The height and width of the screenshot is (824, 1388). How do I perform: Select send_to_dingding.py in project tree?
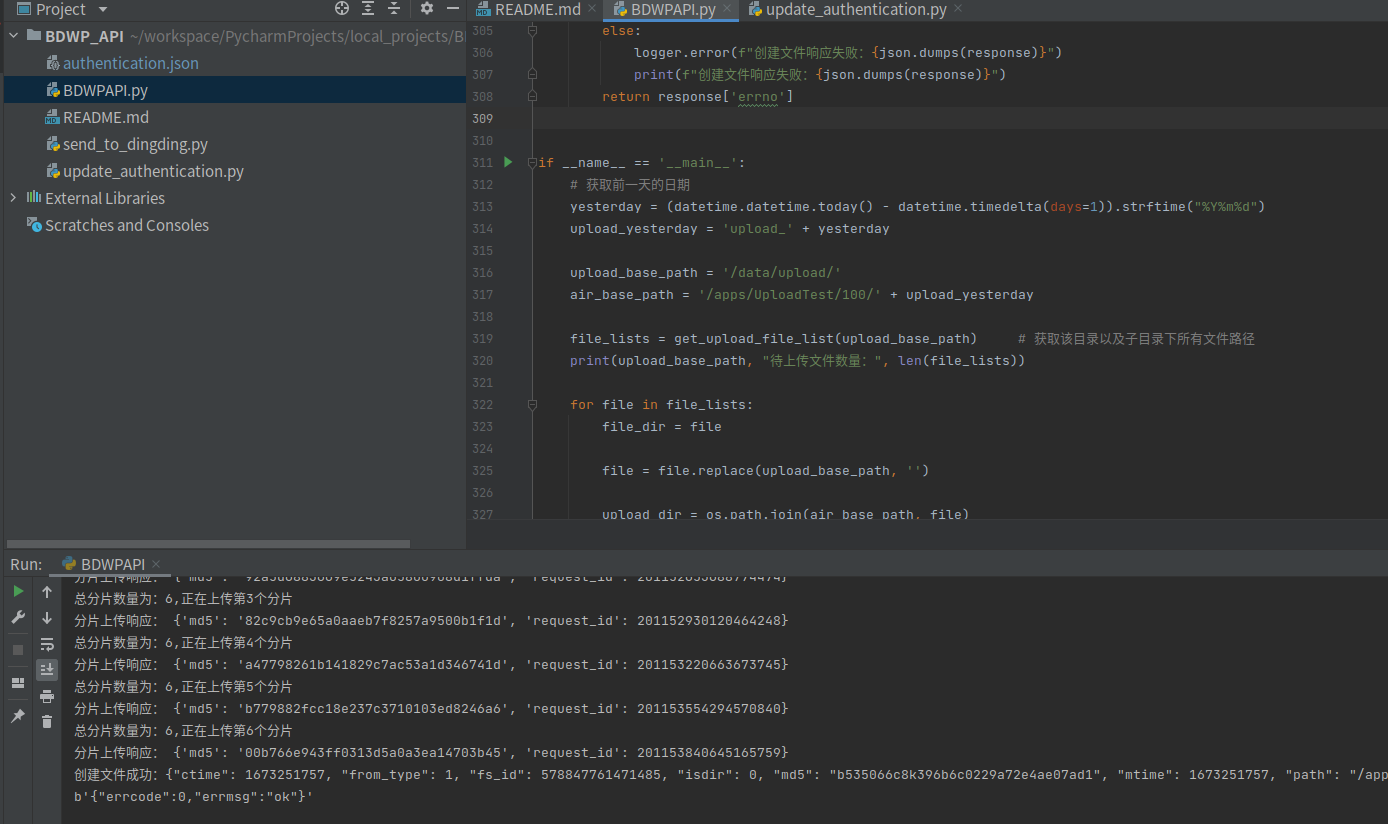coord(135,144)
